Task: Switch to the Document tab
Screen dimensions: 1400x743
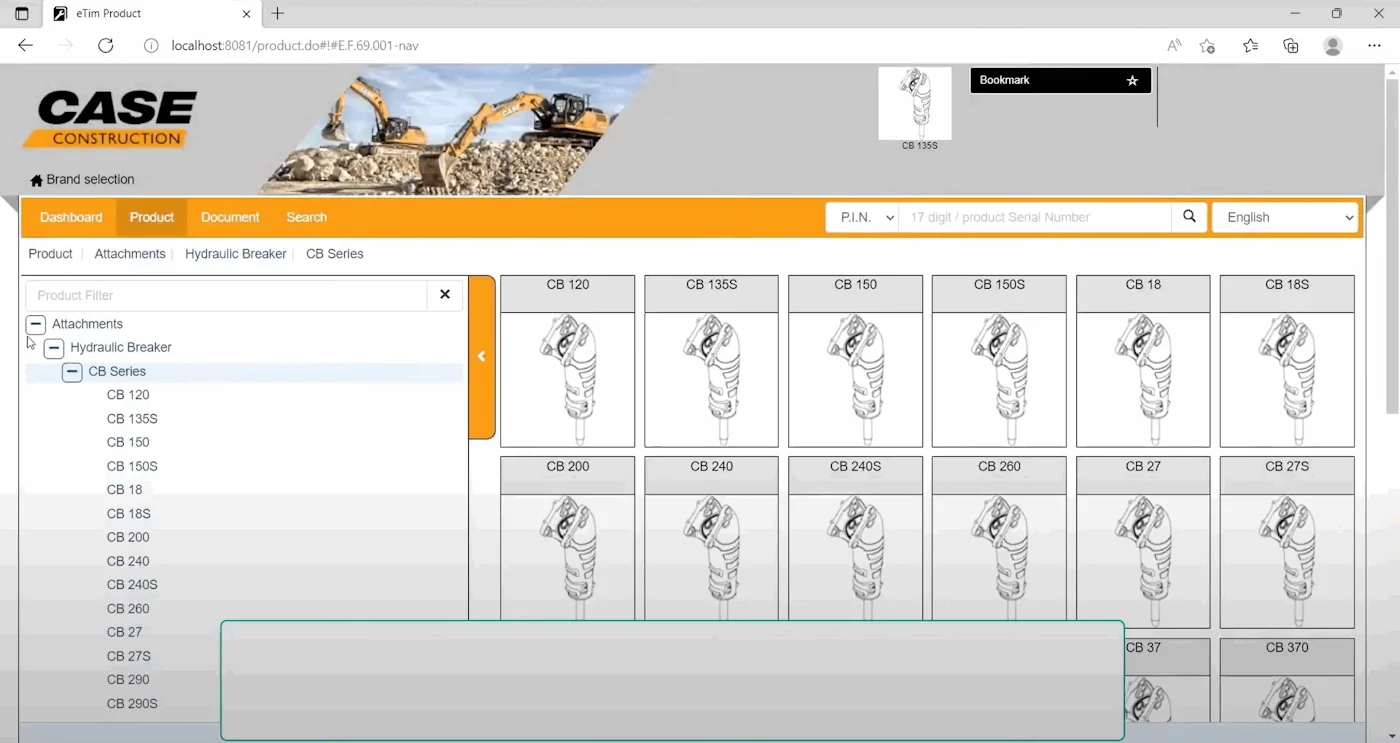Action: pos(230,217)
